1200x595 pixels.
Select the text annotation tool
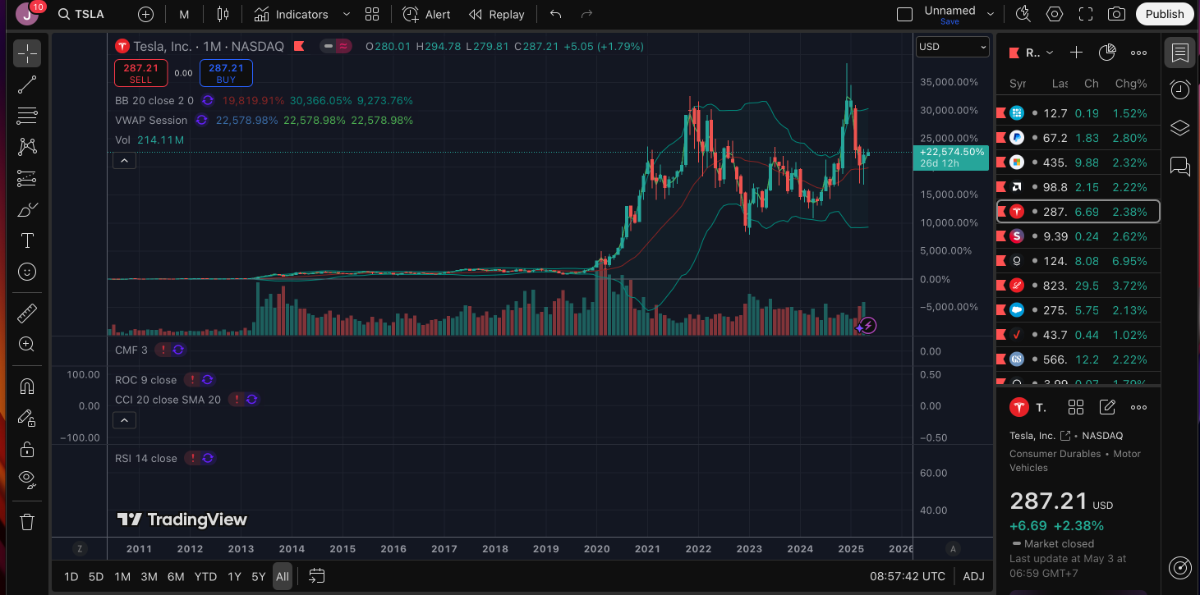click(x=27, y=241)
